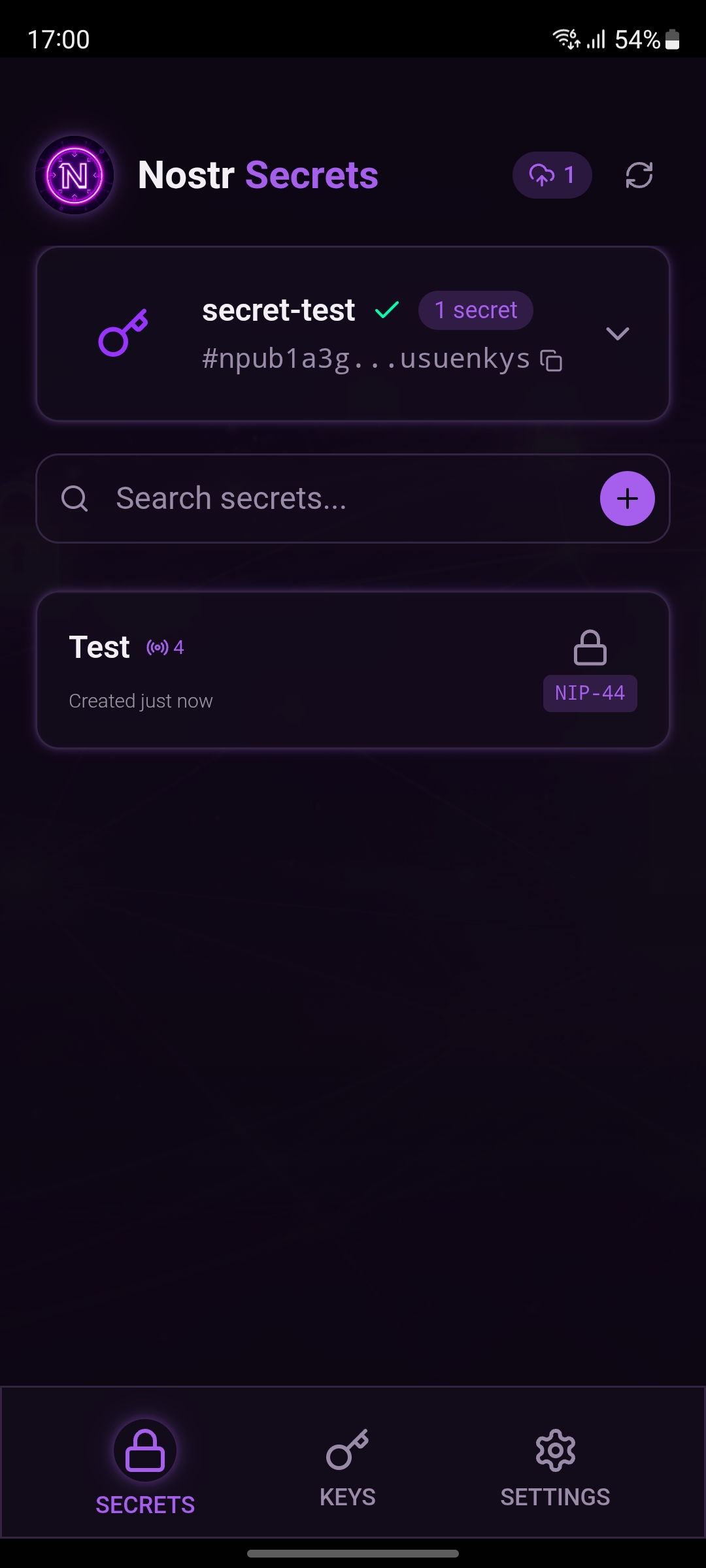Tap the green verification checkmark on secret-test

pyautogui.click(x=387, y=310)
